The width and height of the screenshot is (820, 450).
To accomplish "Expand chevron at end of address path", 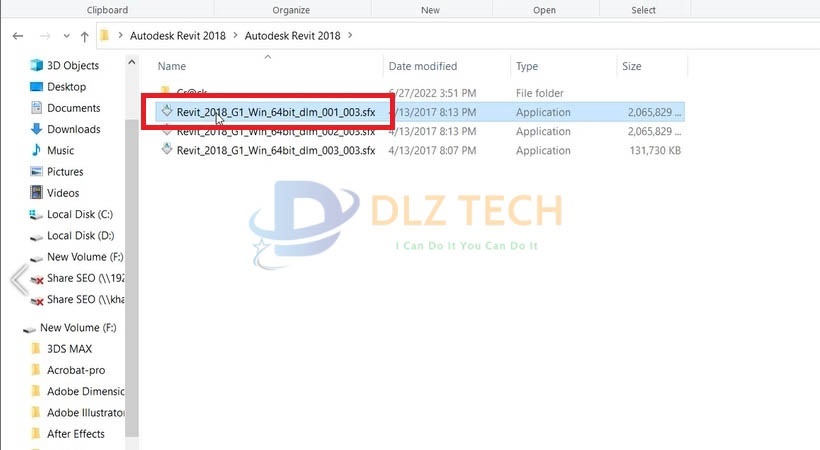I will coord(350,36).
